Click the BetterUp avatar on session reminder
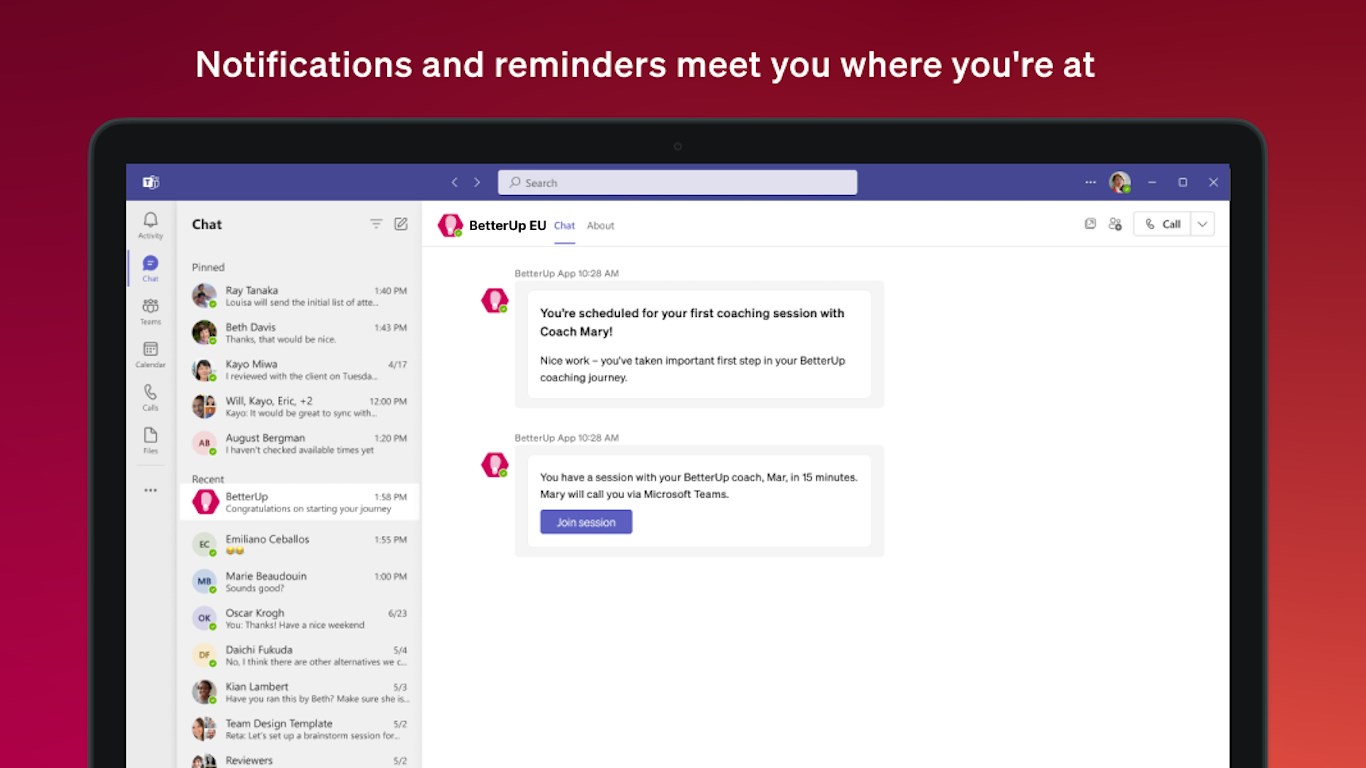The height and width of the screenshot is (768, 1366). [495, 464]
